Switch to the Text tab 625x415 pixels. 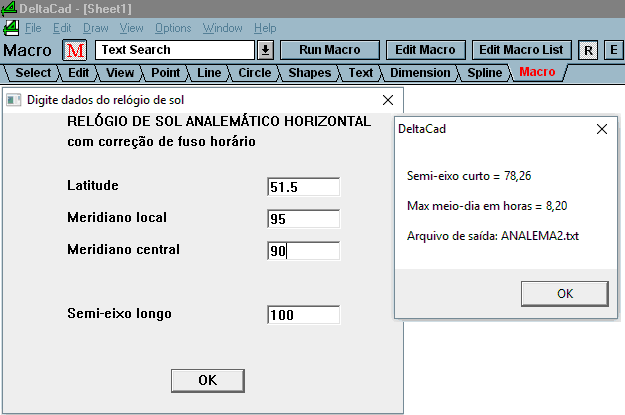(361, 73)
